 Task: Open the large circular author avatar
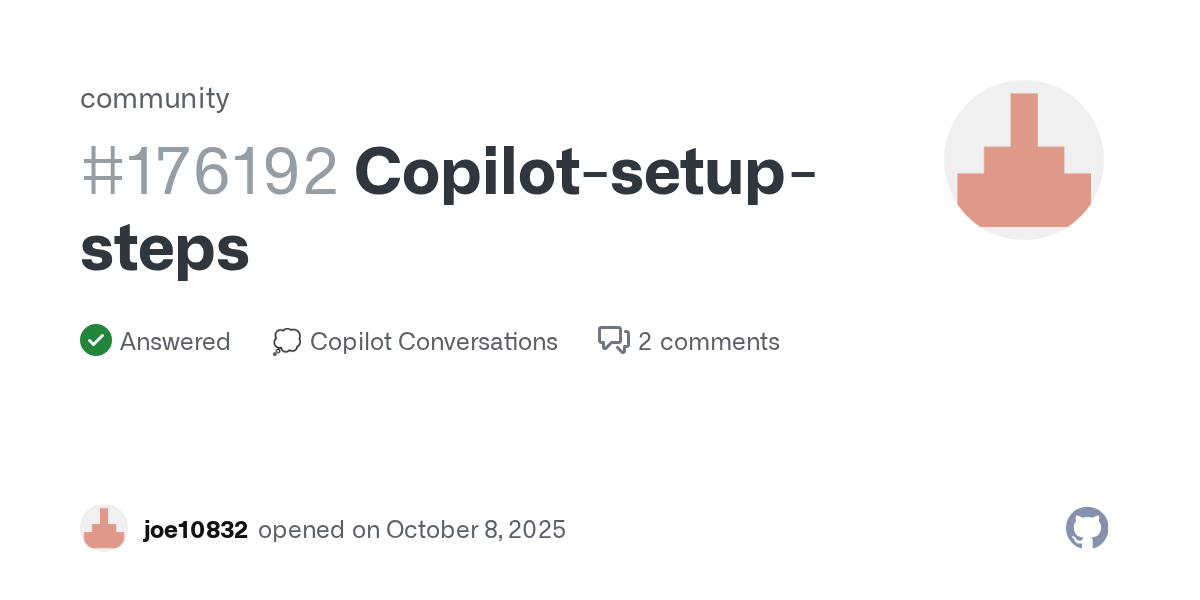1023,160
